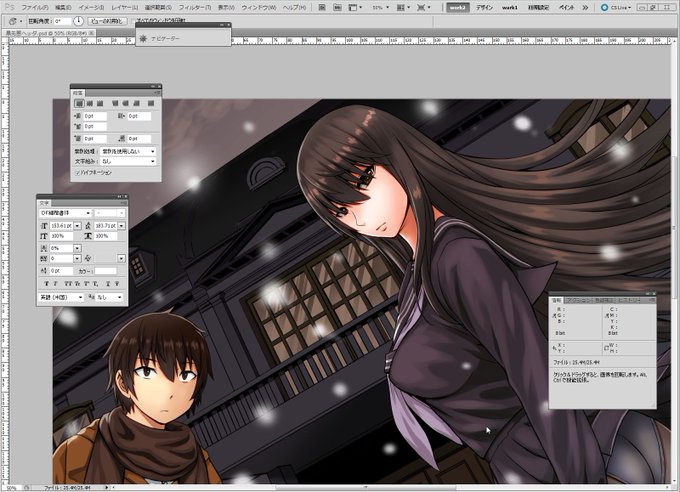Select justify last right in Paragraph panel

136,103
